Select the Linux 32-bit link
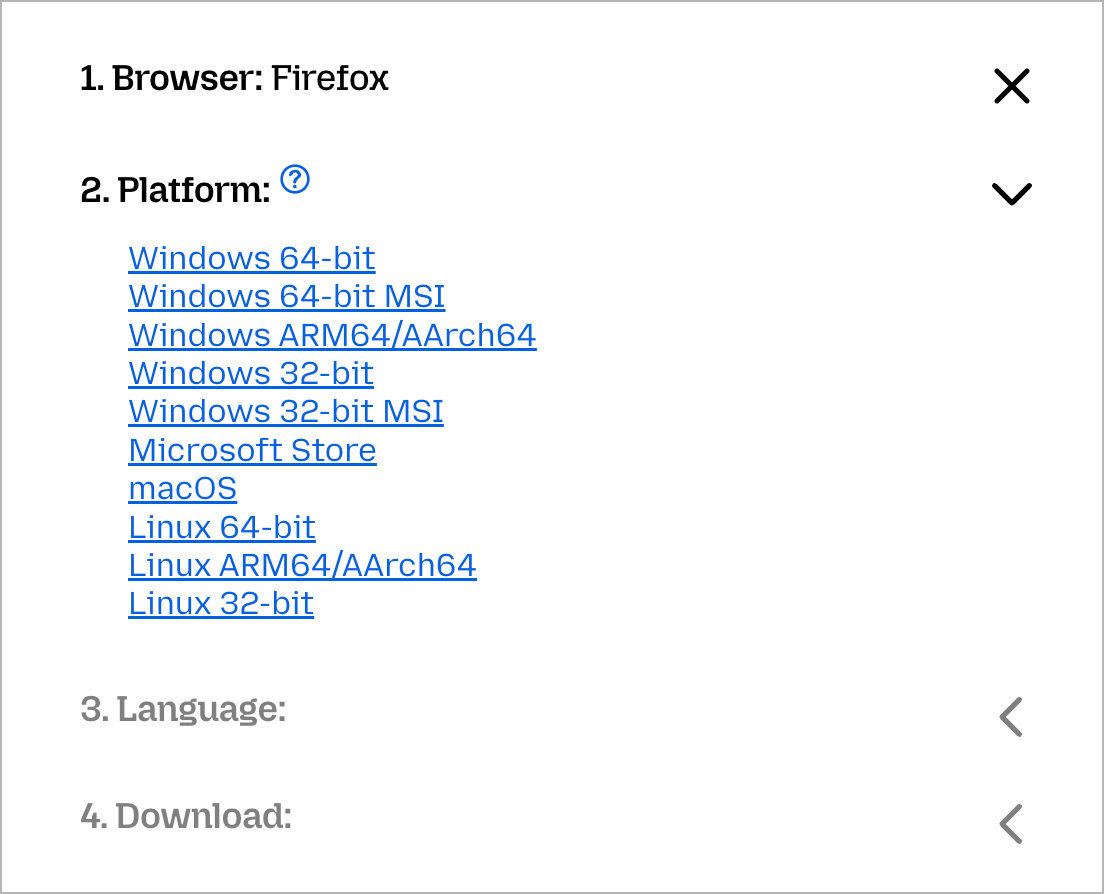 click(x=221, y=604)
